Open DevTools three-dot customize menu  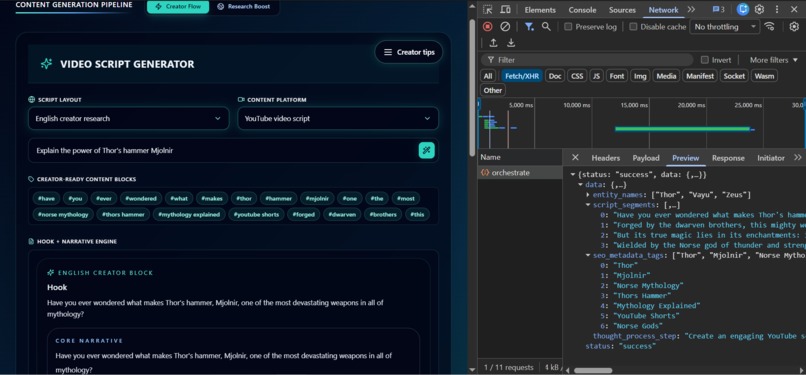(x=777, y=9)
